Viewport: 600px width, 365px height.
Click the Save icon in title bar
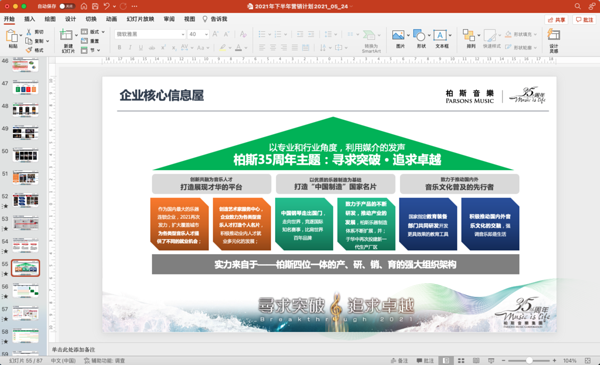95,6
